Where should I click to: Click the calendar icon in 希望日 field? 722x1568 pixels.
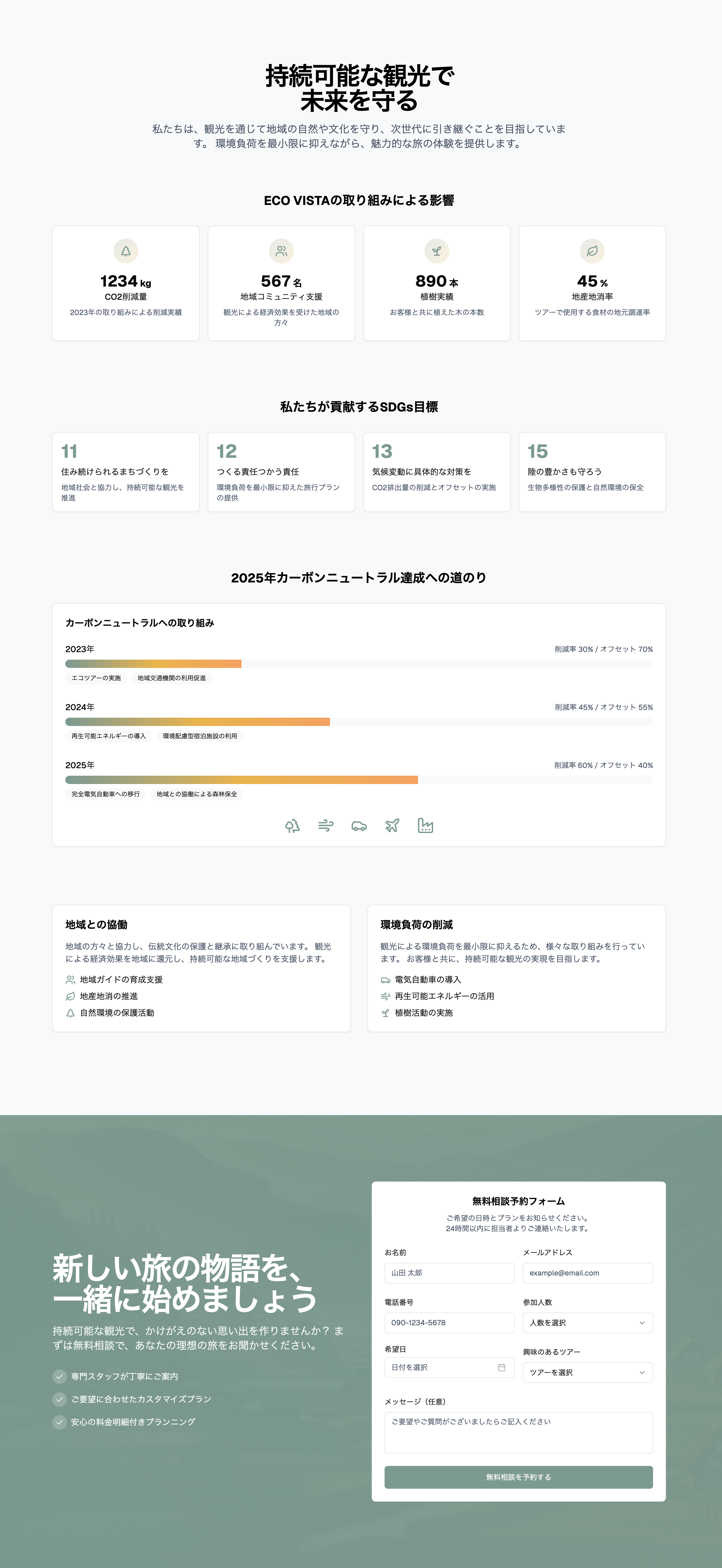(x=502, y=1367)
